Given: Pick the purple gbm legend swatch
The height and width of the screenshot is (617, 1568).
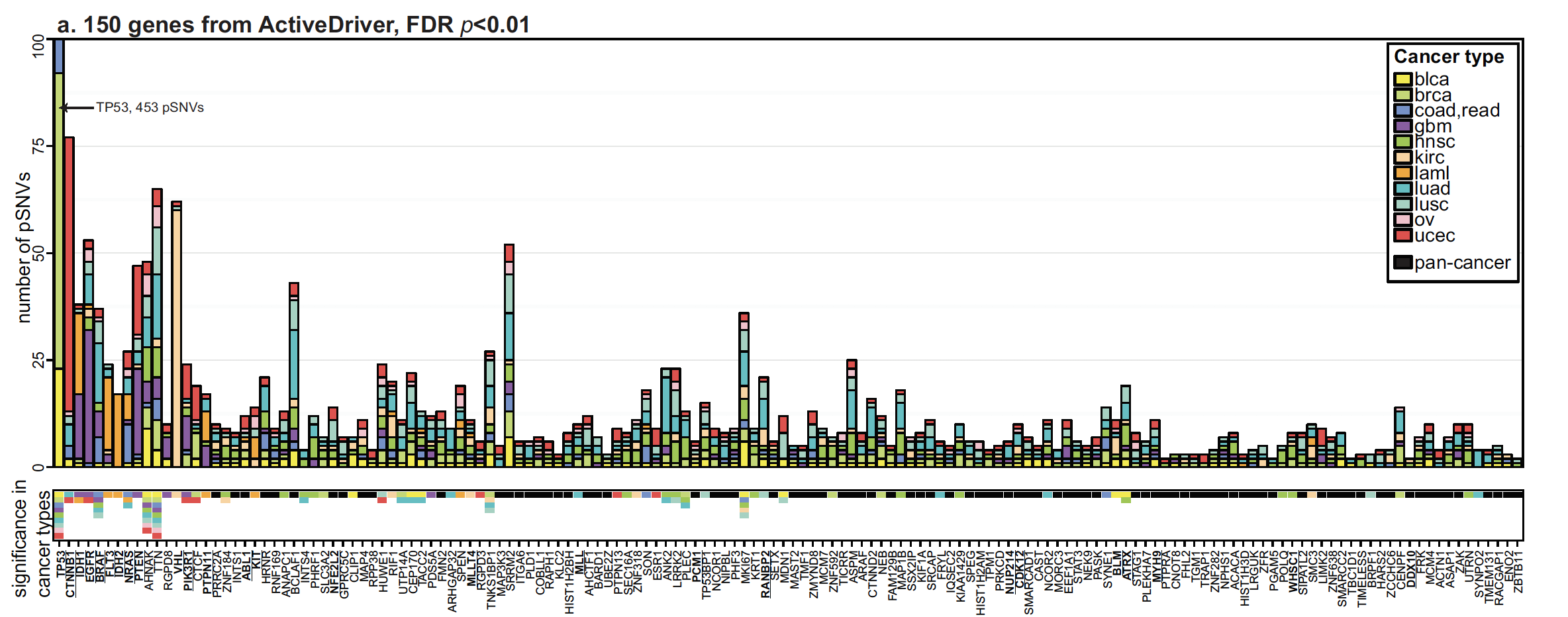Looking at the screenshot, I should [x=1403, y=126].
